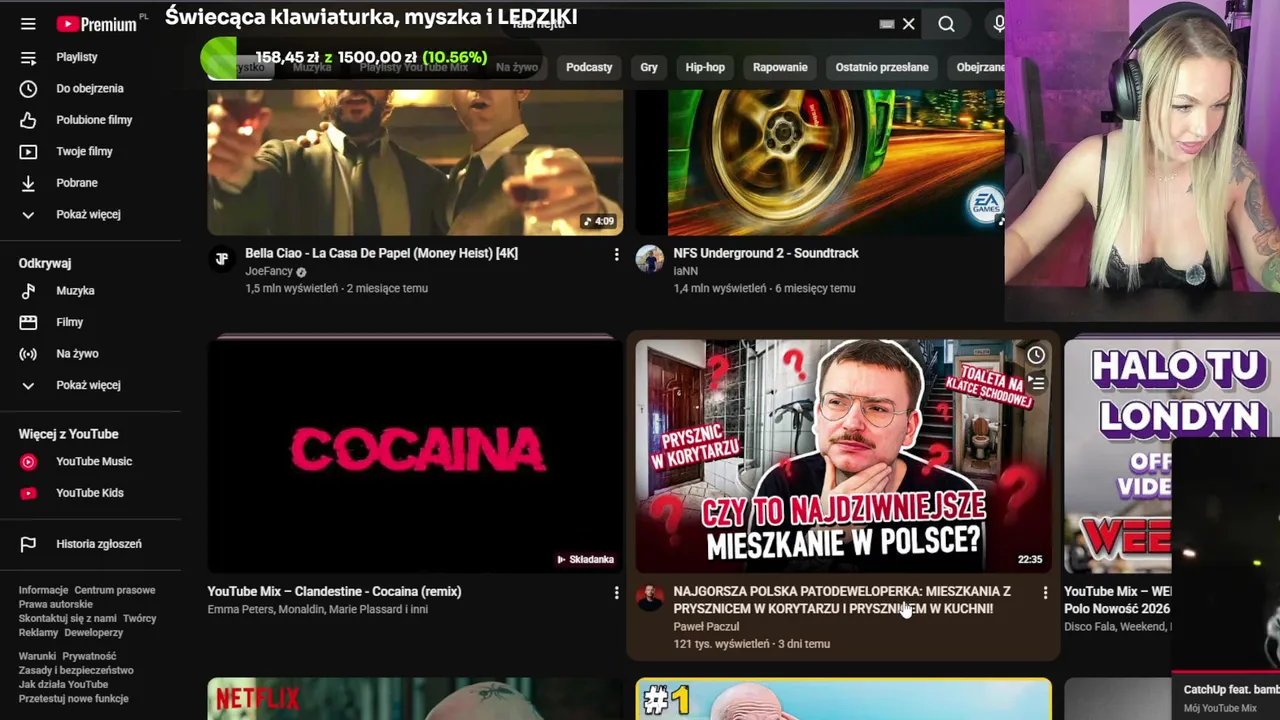Click the NETFLIX video thumbnail at bottom

(415, 699)
